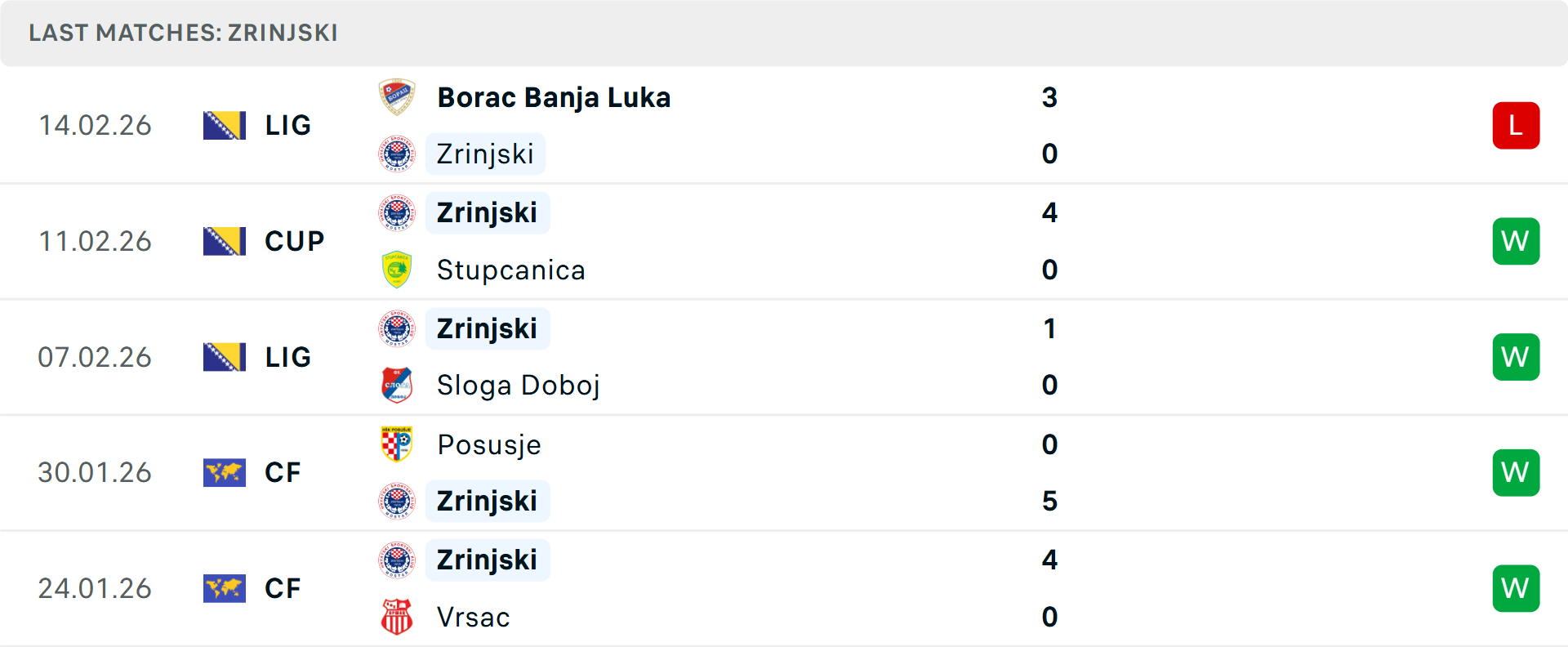1568x647 pixels.
Task: Click the Stupcanica team crest
Action: (397, 270)
